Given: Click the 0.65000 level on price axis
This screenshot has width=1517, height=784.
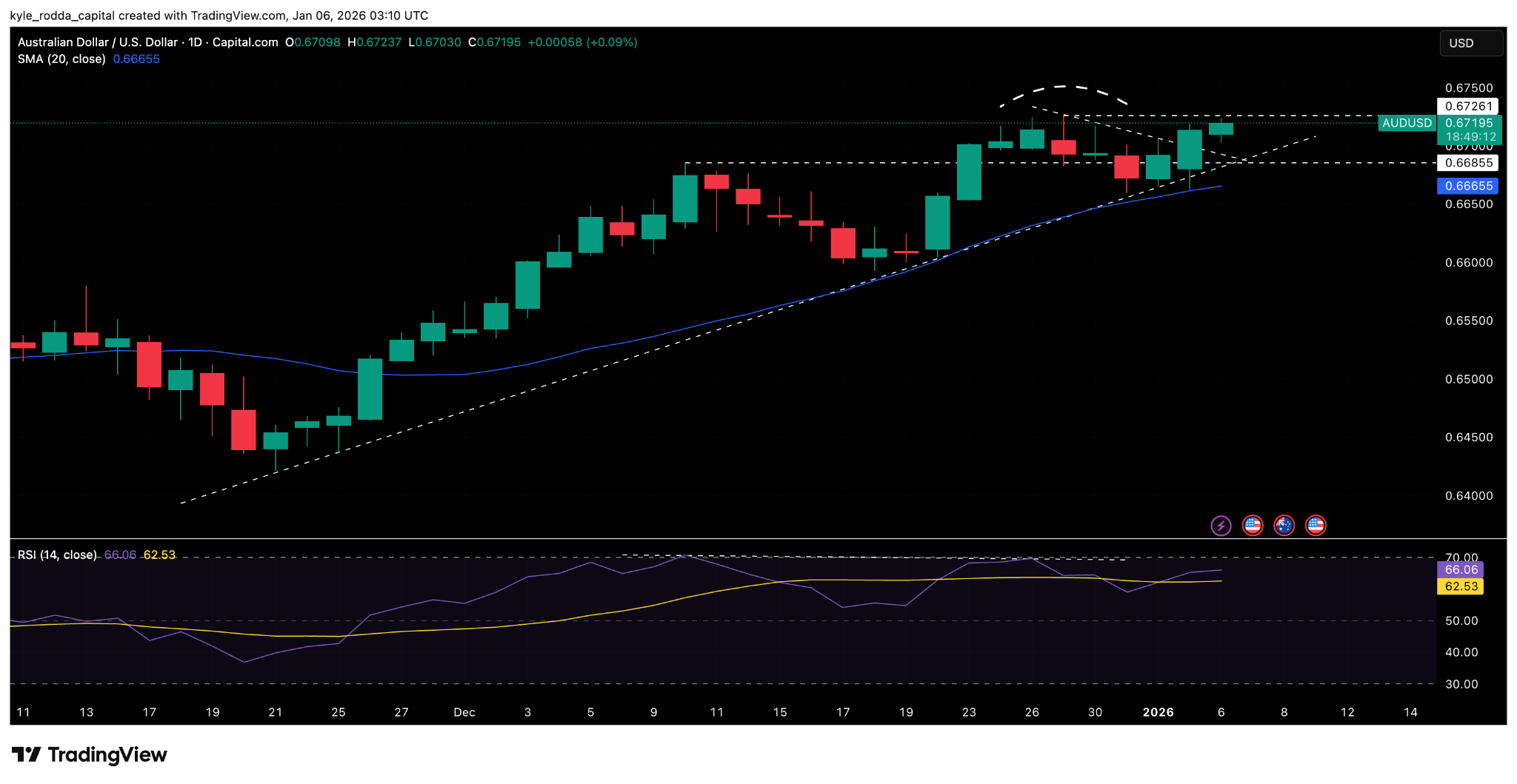Looking at the screenshot, I should pos(1468,379).
